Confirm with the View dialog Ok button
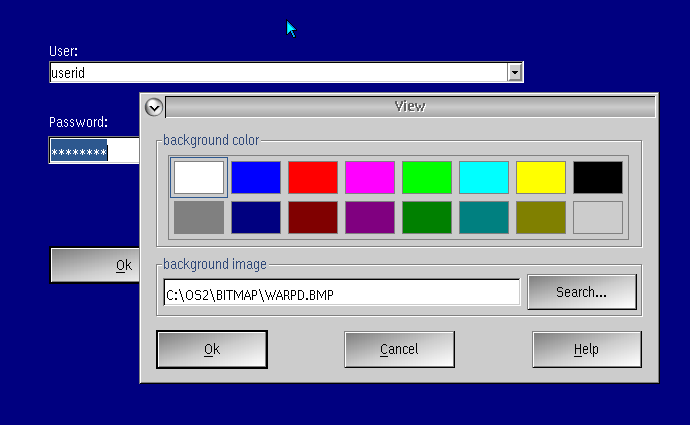 [x=212, y=349]
